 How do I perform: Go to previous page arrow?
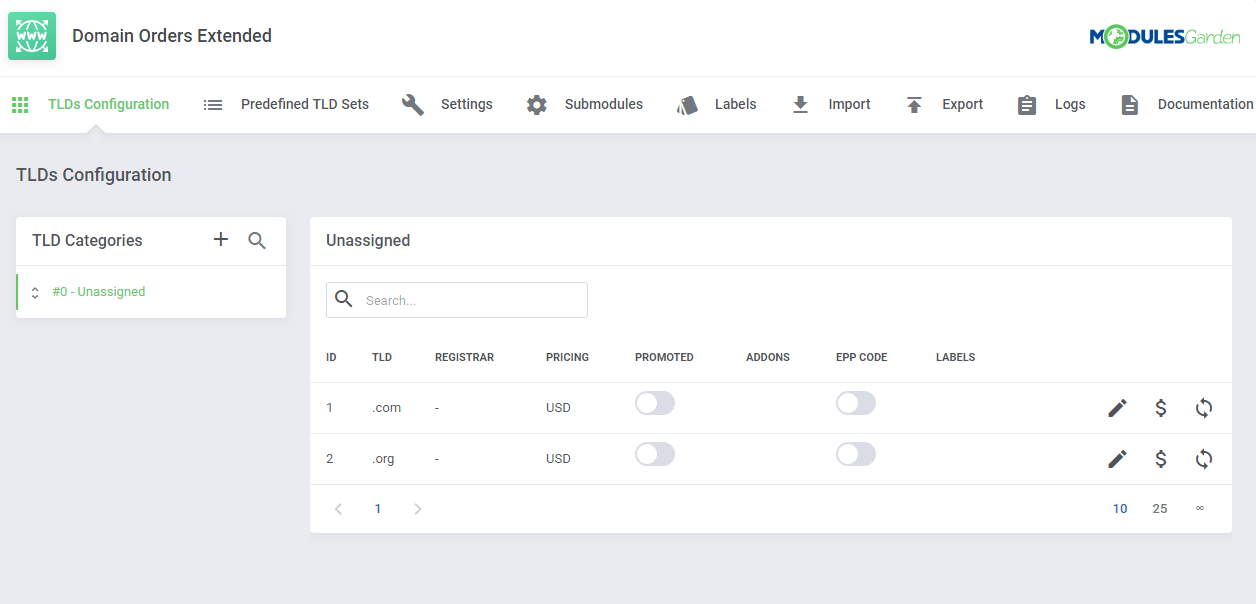tap(338, 509)
